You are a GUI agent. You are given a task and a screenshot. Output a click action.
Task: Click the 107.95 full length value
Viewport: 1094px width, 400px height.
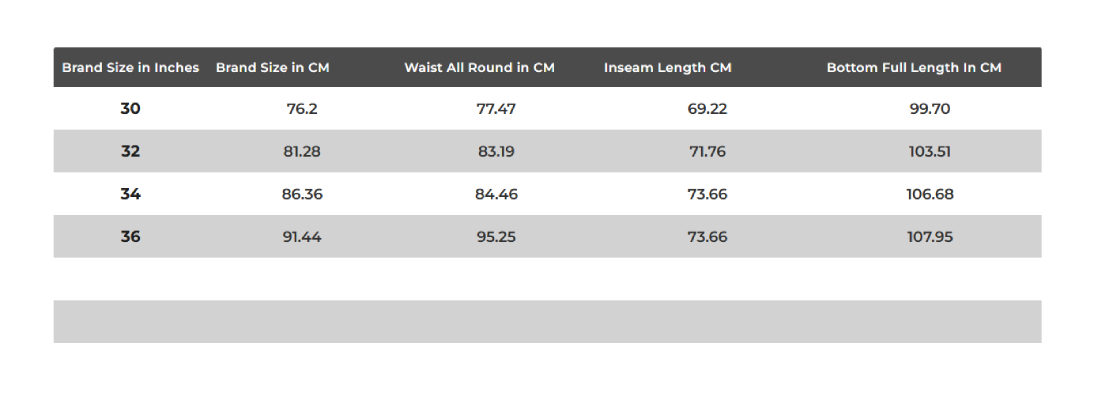pos(930,237)
